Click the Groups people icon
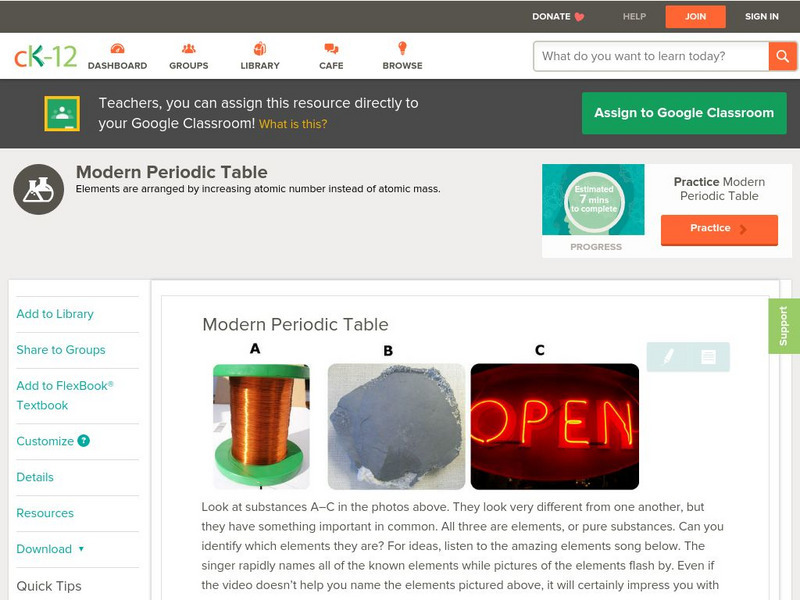Viewport: 800px width, 600px height. [189, 48]
